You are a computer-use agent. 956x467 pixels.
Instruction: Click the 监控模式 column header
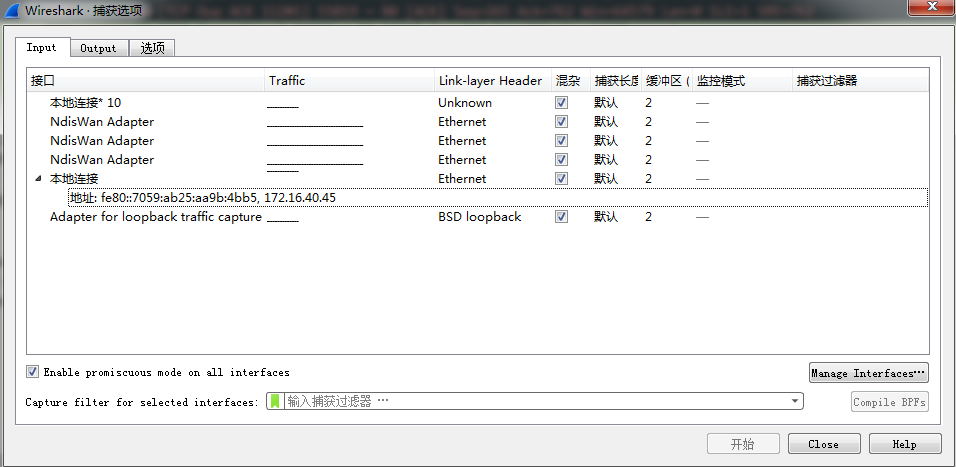(x=742, y=80)
